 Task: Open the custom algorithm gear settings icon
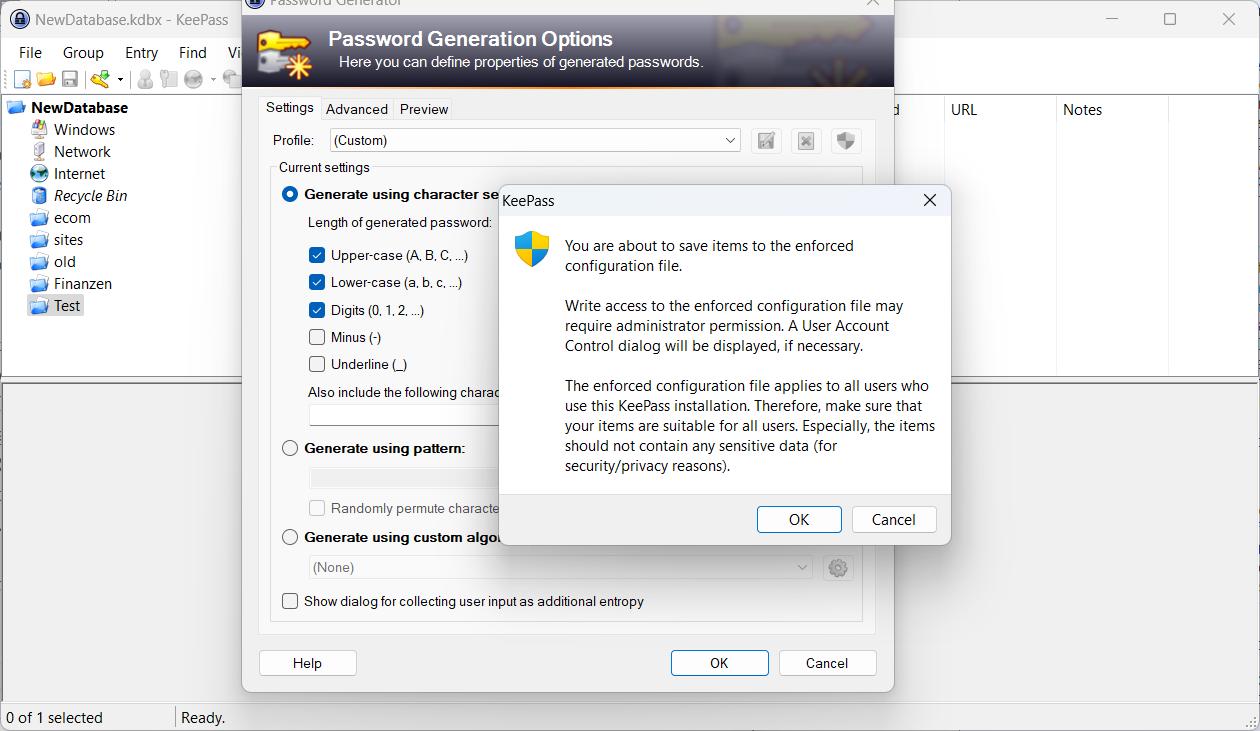coord(838,567)
